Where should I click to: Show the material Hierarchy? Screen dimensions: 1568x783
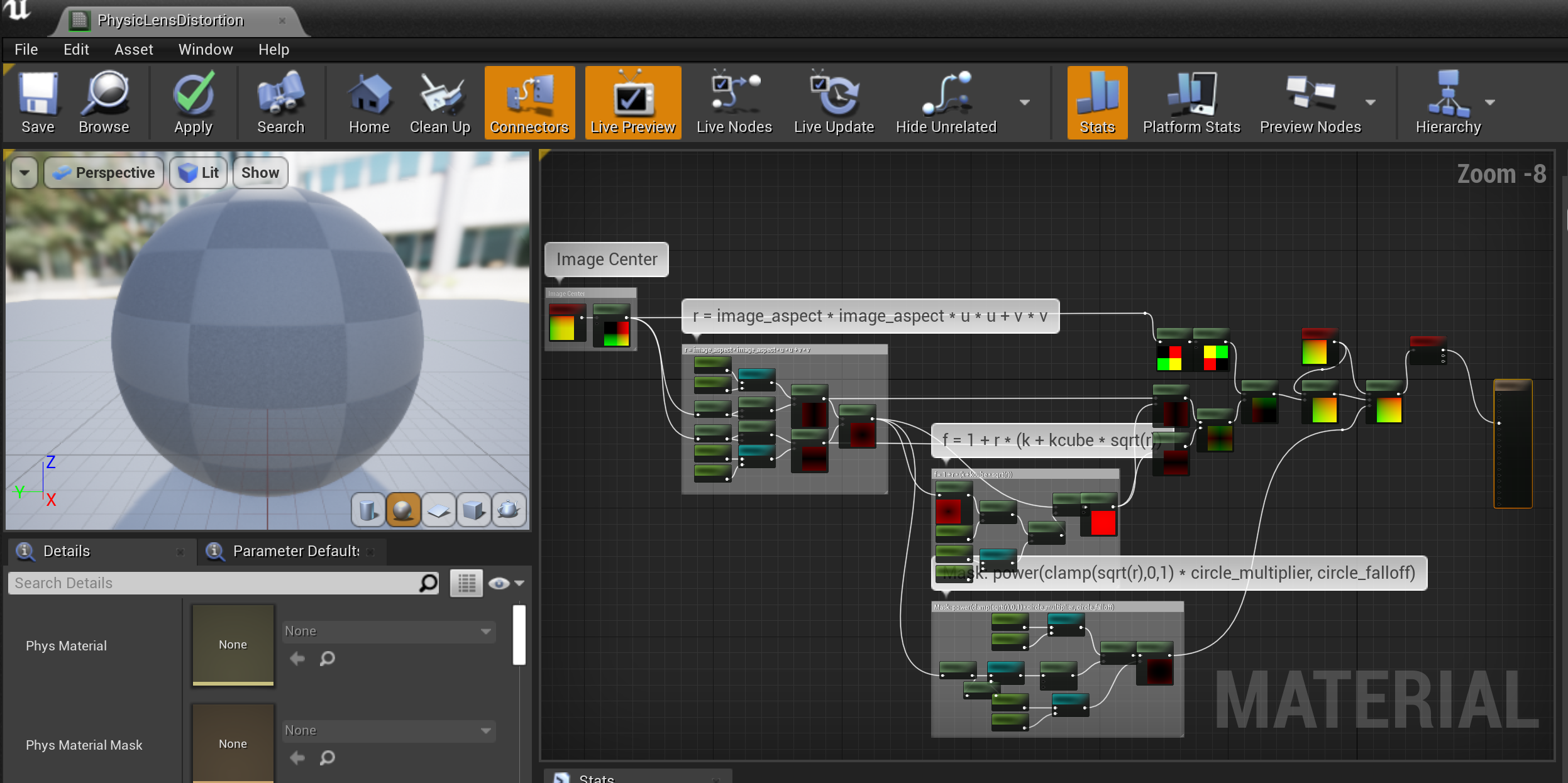[1447, 102]
